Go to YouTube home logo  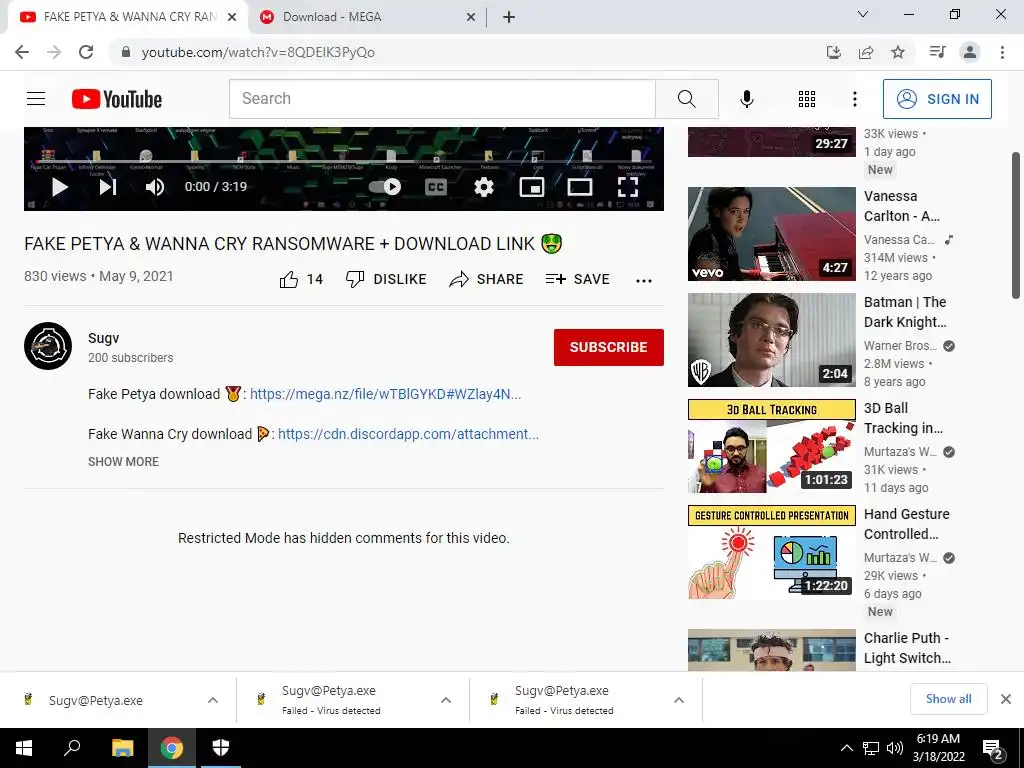tap(117, 99)
